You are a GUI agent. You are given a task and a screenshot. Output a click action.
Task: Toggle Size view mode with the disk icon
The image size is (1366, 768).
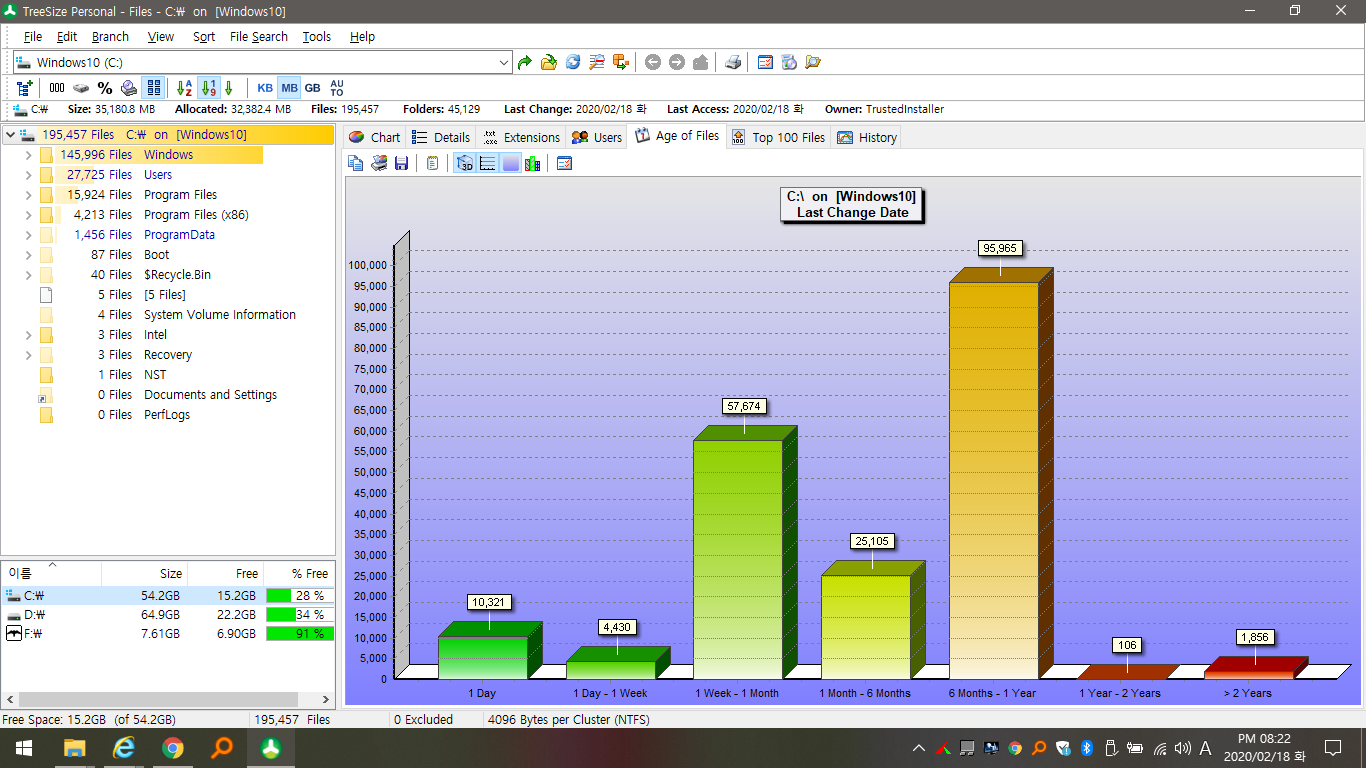click(x=81, y=88)
